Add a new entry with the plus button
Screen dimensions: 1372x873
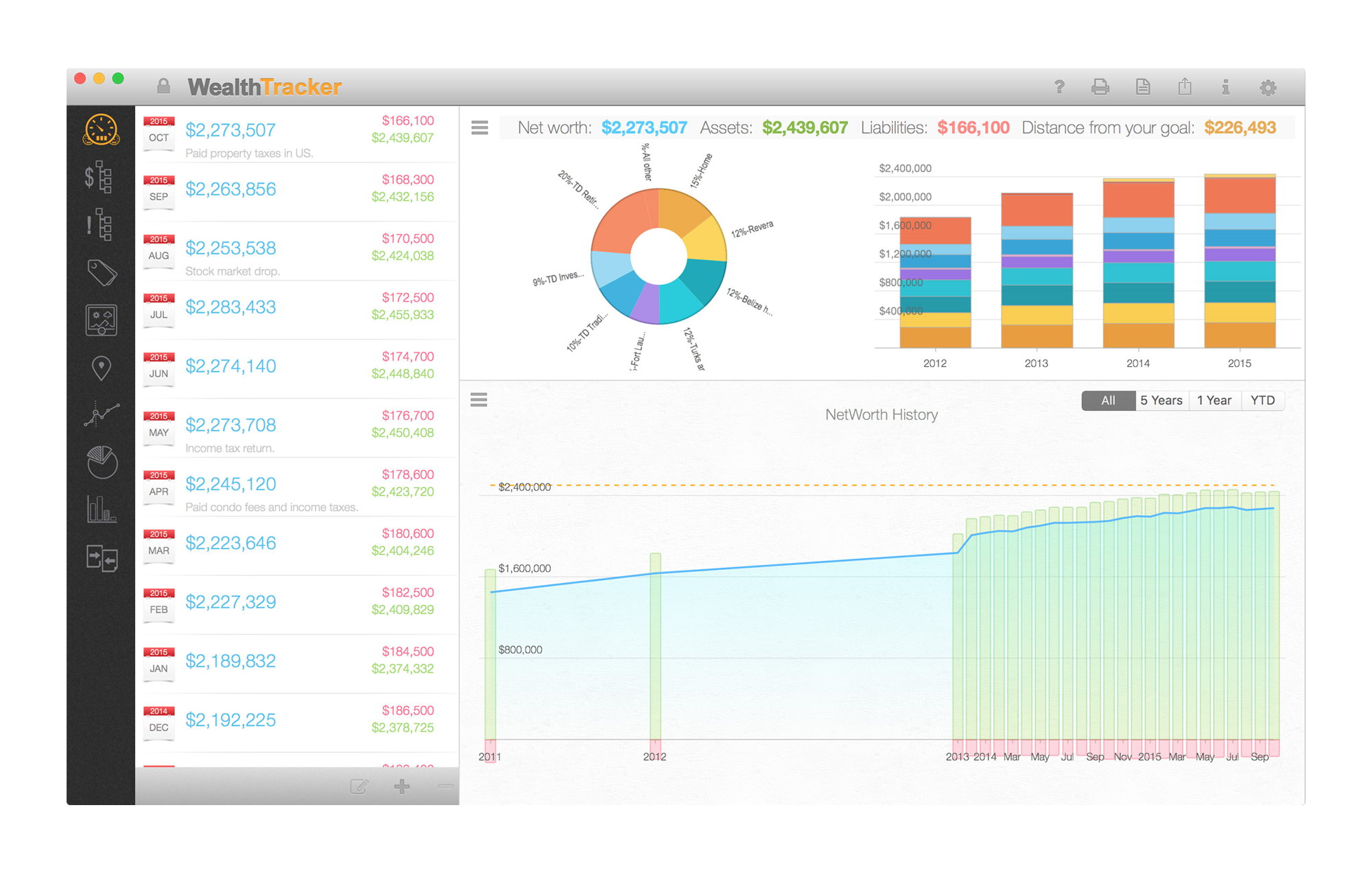[402, 786]
